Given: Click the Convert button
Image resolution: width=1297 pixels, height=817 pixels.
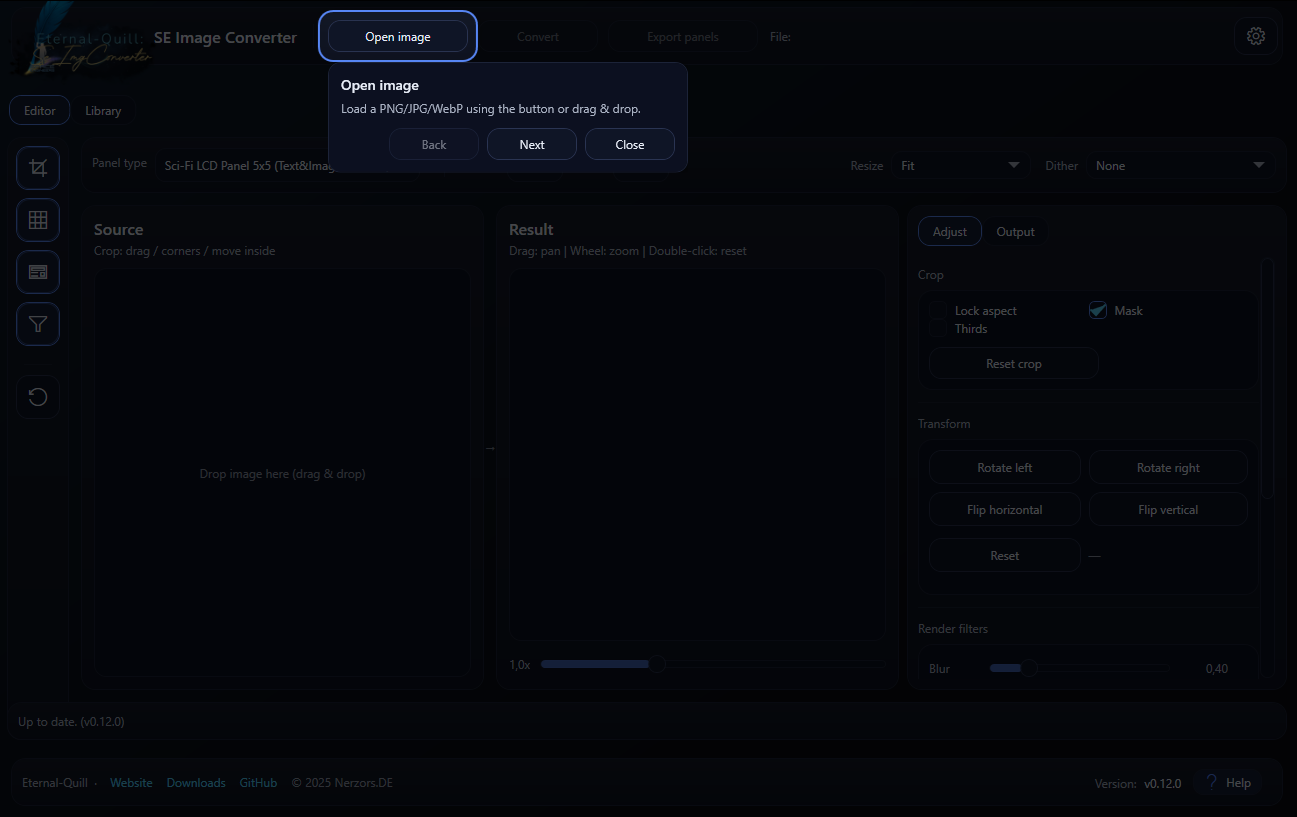Looking at the screenshot, I should coord(538,37).
